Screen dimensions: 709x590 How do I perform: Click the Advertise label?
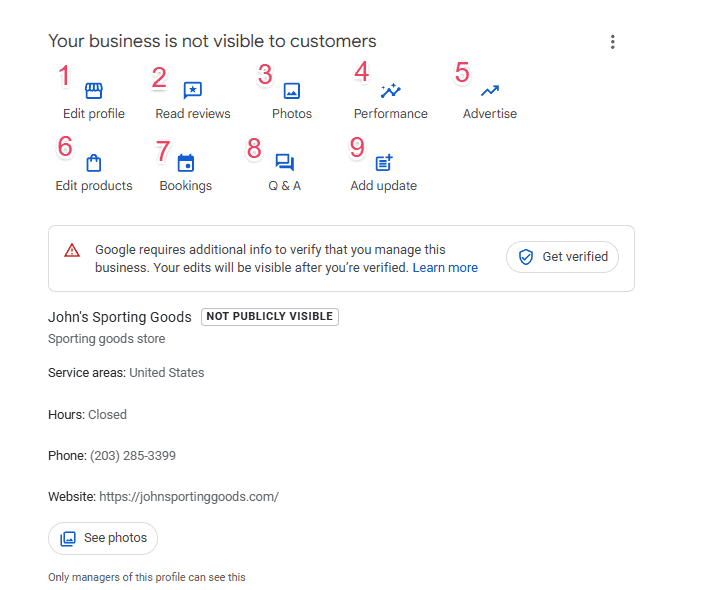tap(490, 113)
